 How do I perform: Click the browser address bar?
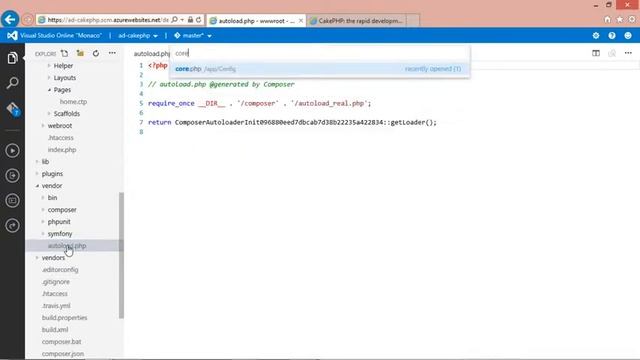tap(108, 20)
